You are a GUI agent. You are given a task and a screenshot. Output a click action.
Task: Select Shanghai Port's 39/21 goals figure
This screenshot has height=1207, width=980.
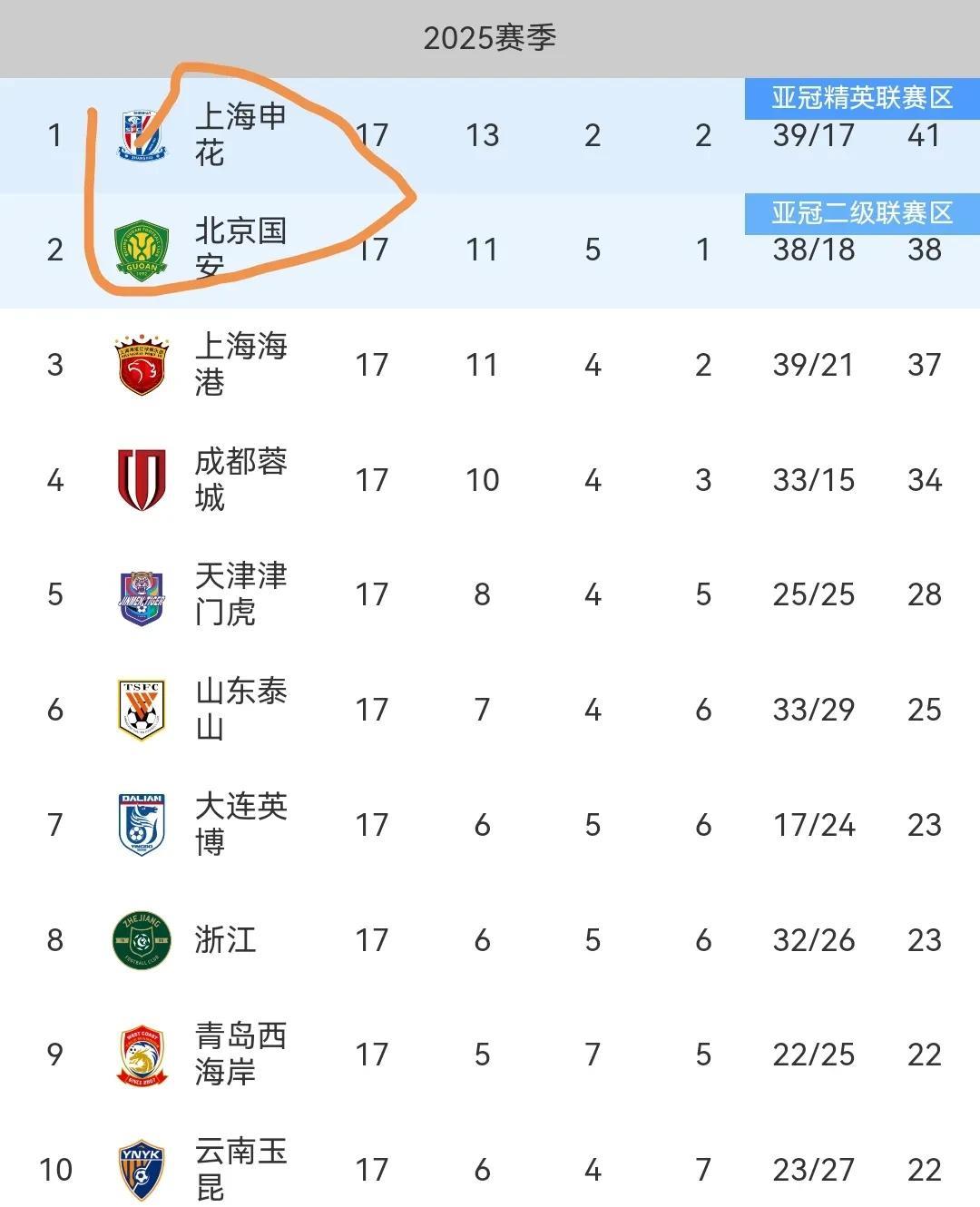[x=813, y=365]
